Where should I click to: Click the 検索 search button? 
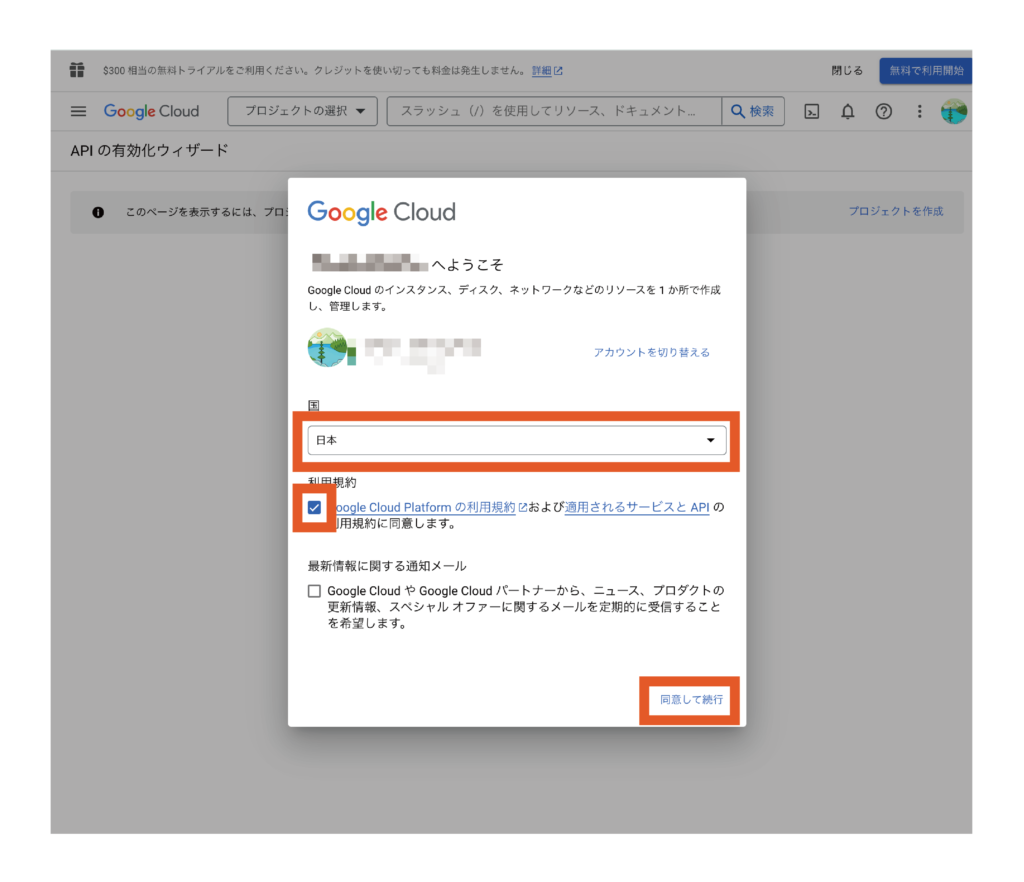tap(753, 111)
